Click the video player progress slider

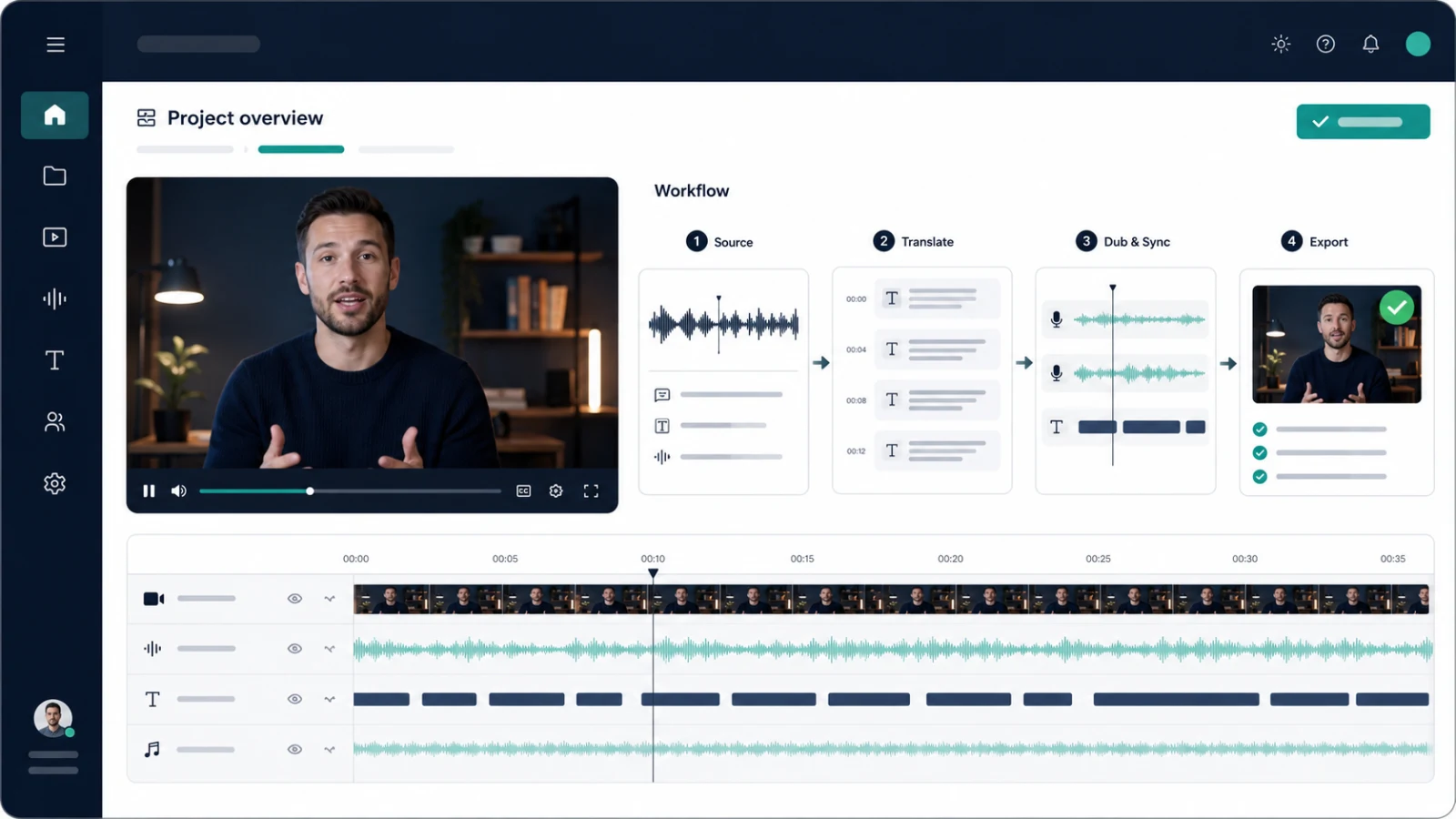[x=350, y=491]
